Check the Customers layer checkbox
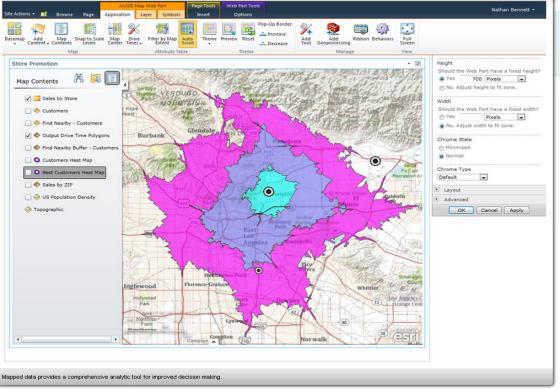The width and height of the screenshot is (560, 389). point(28,111)
